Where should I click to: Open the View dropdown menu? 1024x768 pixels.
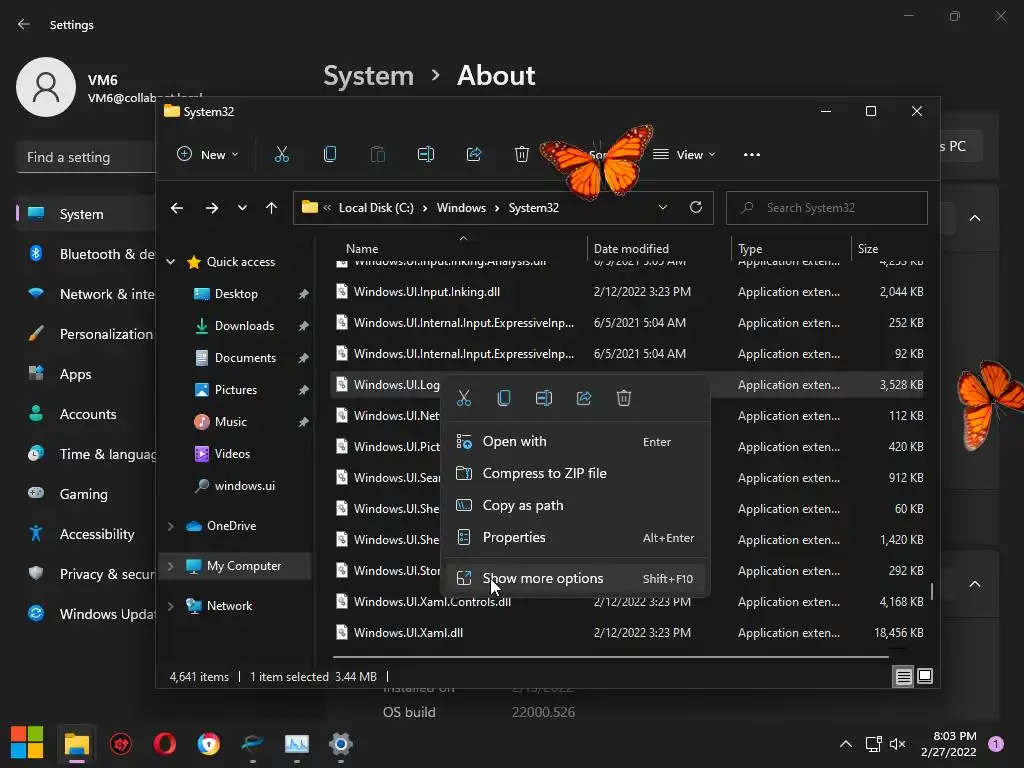(684, 155)
